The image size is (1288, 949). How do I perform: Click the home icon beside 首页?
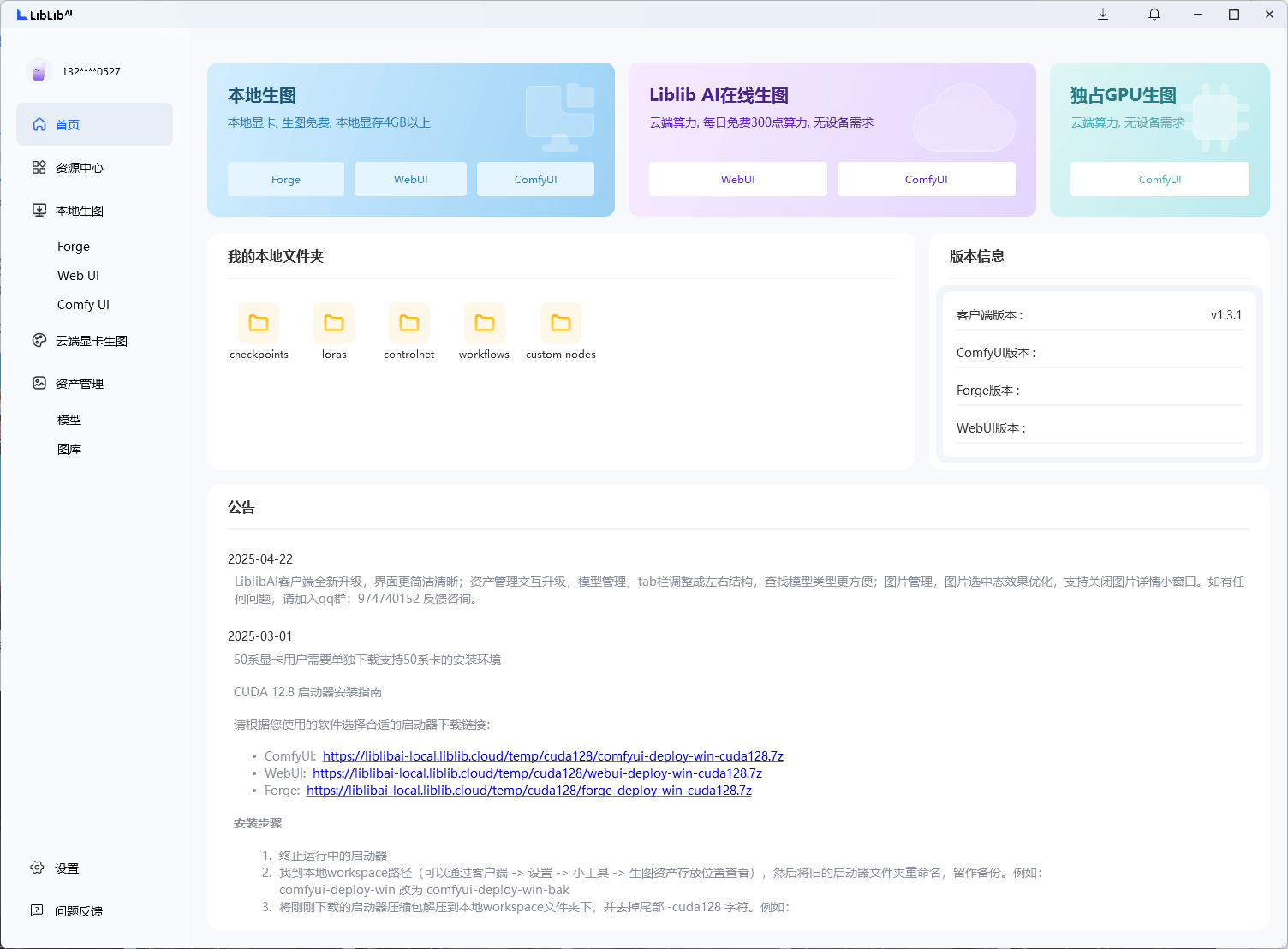click(x=39, y=124)
